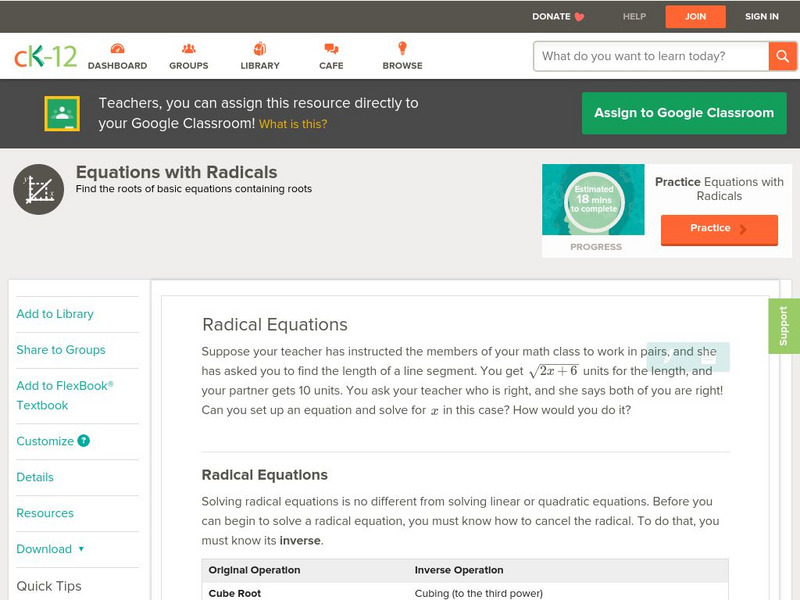Viewport: 800px width, 600px height.
Task: Click SIGN IN
Action: click(762, 16)
